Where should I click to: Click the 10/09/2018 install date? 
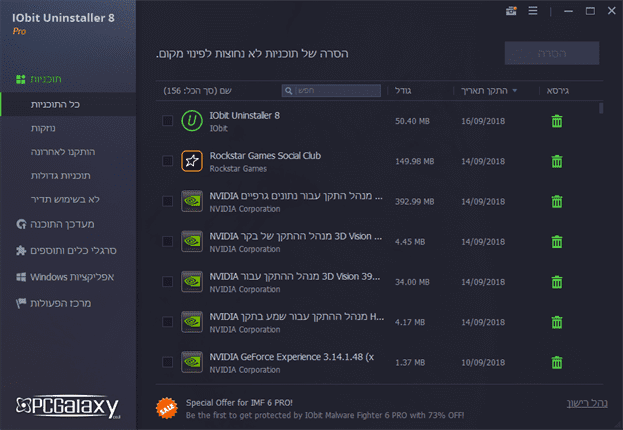click(483, 362)
